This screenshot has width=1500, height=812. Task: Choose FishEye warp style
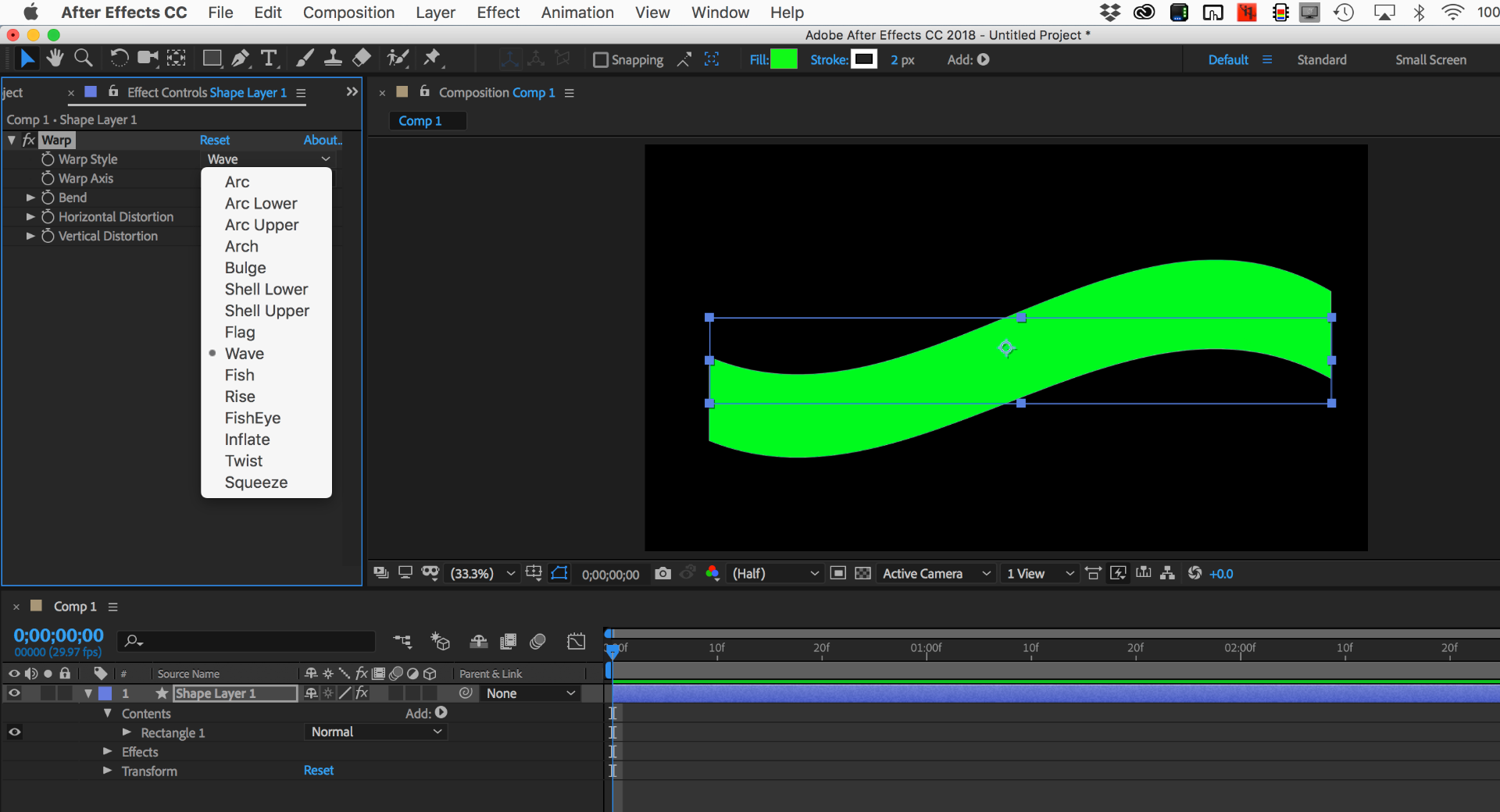tap(252, 418)
